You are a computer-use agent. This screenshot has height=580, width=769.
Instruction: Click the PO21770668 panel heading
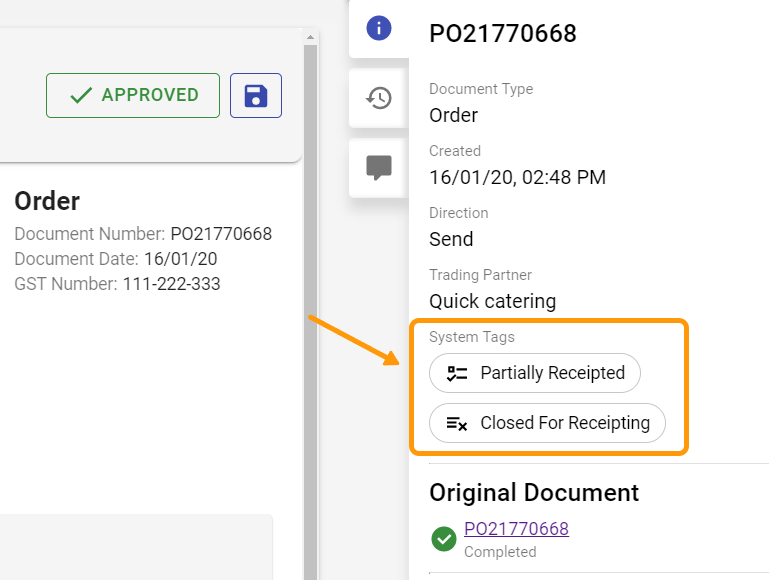pos(503,33)
